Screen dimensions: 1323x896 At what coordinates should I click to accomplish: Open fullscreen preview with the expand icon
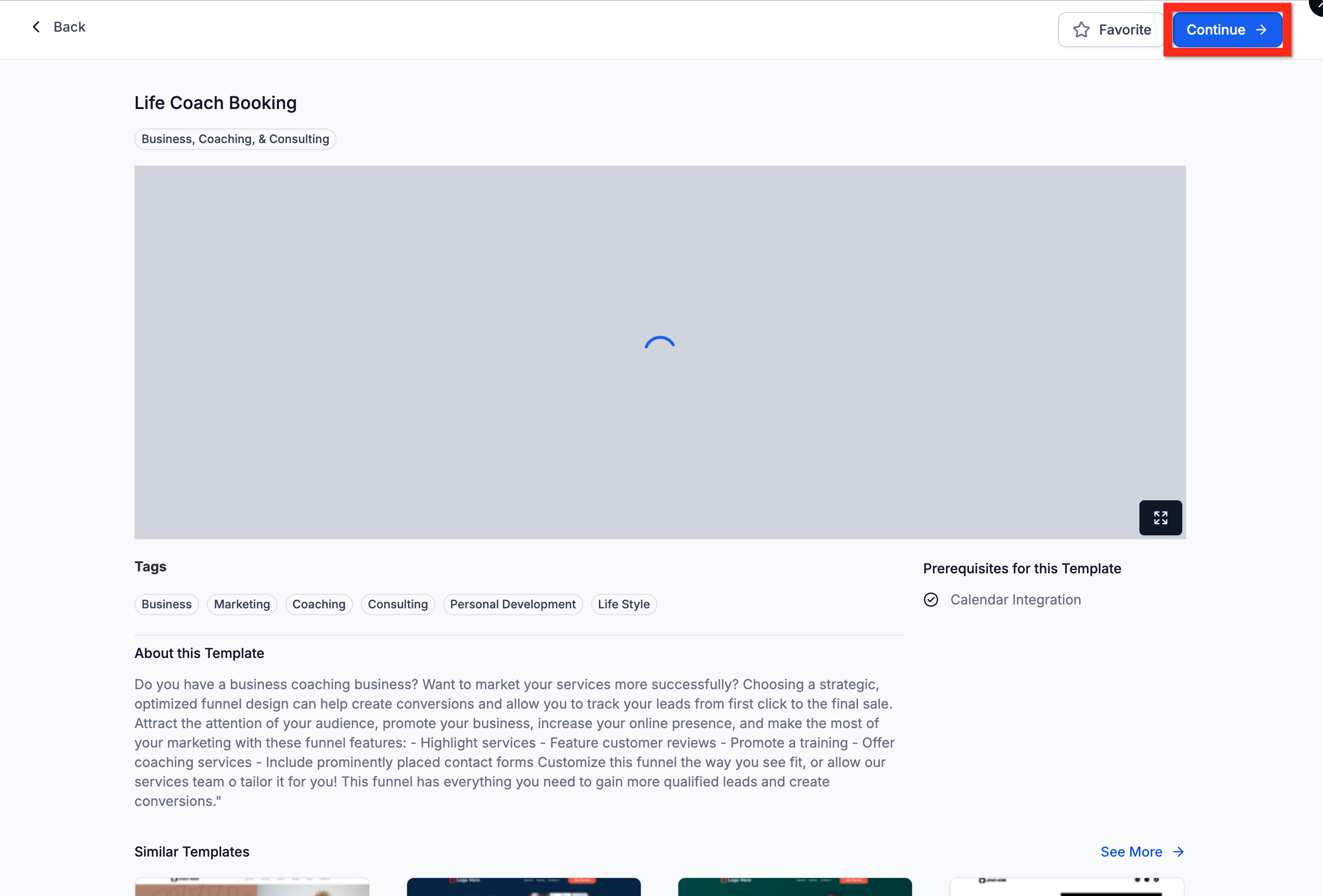(1160, 517)
